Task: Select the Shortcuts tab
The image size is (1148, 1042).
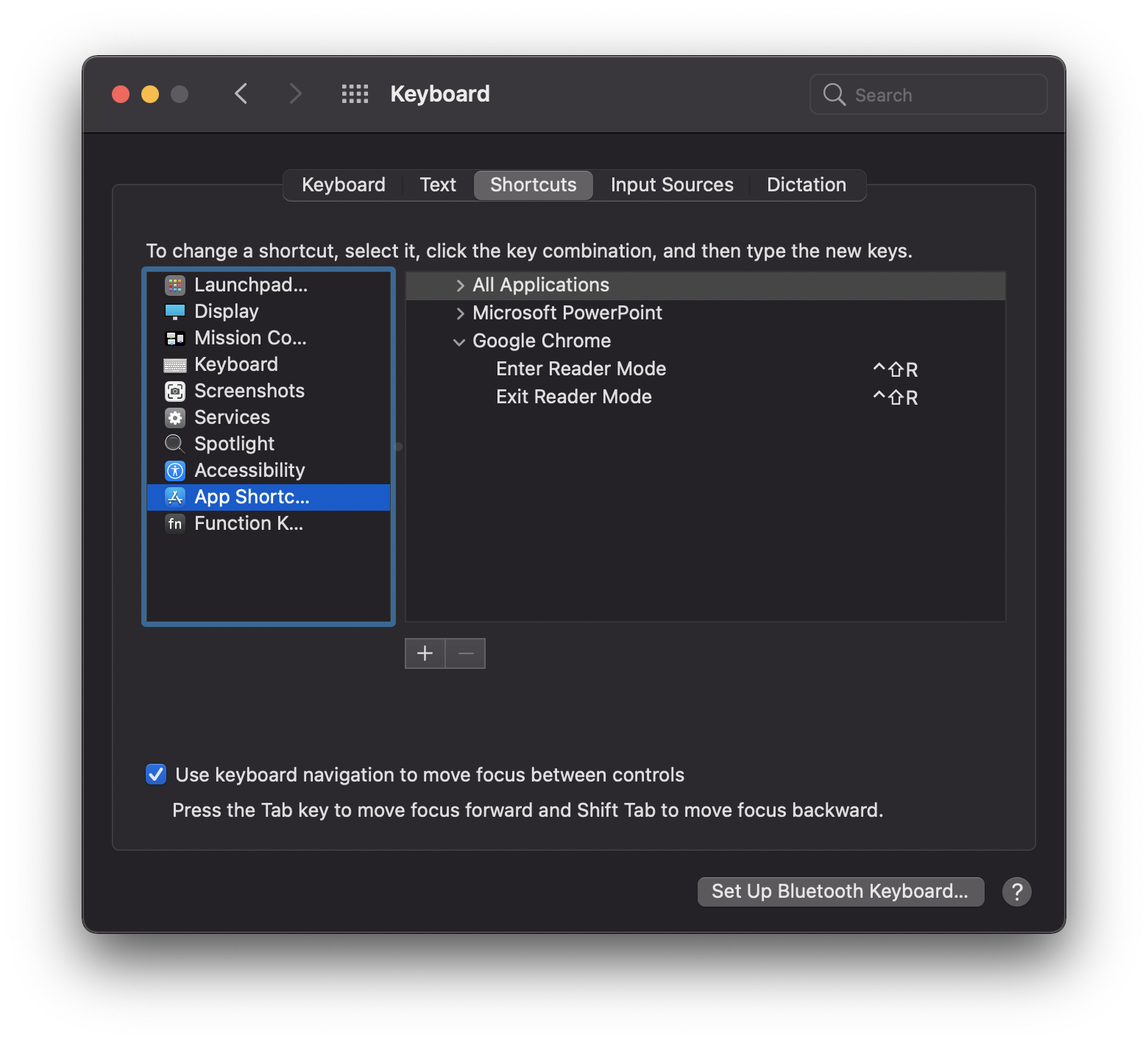Action: click(534, 185)
